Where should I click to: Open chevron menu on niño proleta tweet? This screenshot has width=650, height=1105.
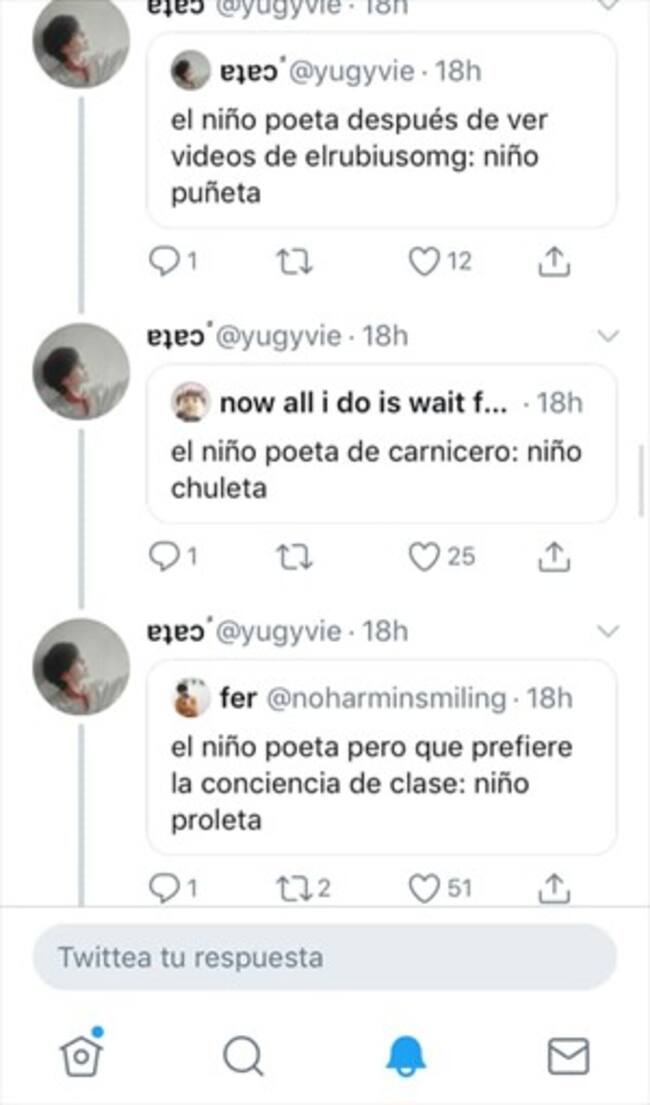click(607, 631)
